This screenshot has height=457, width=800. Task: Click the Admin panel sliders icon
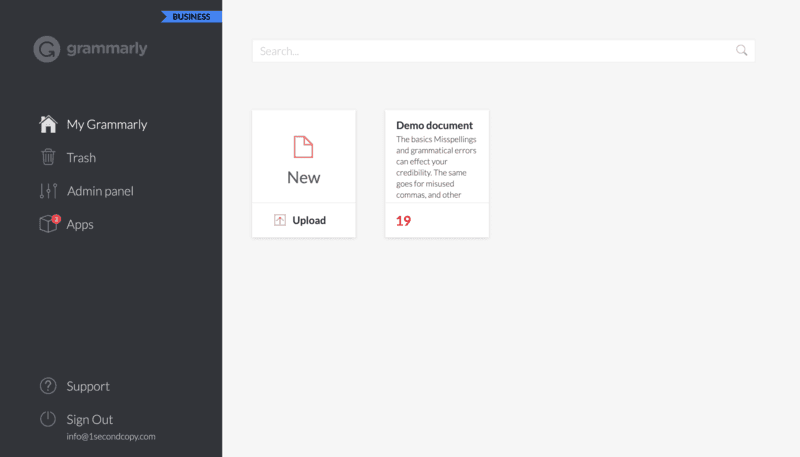(x=48, y=191)
